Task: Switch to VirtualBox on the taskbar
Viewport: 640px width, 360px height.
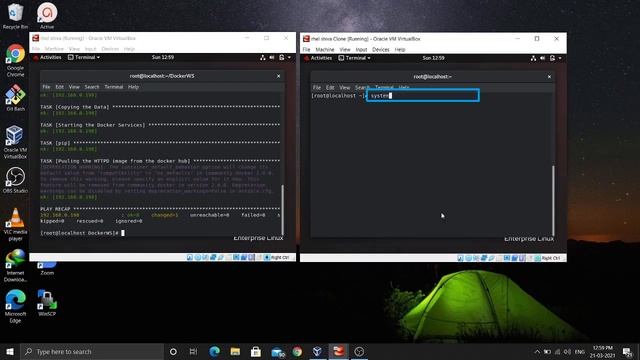Action: coord(318,351)
